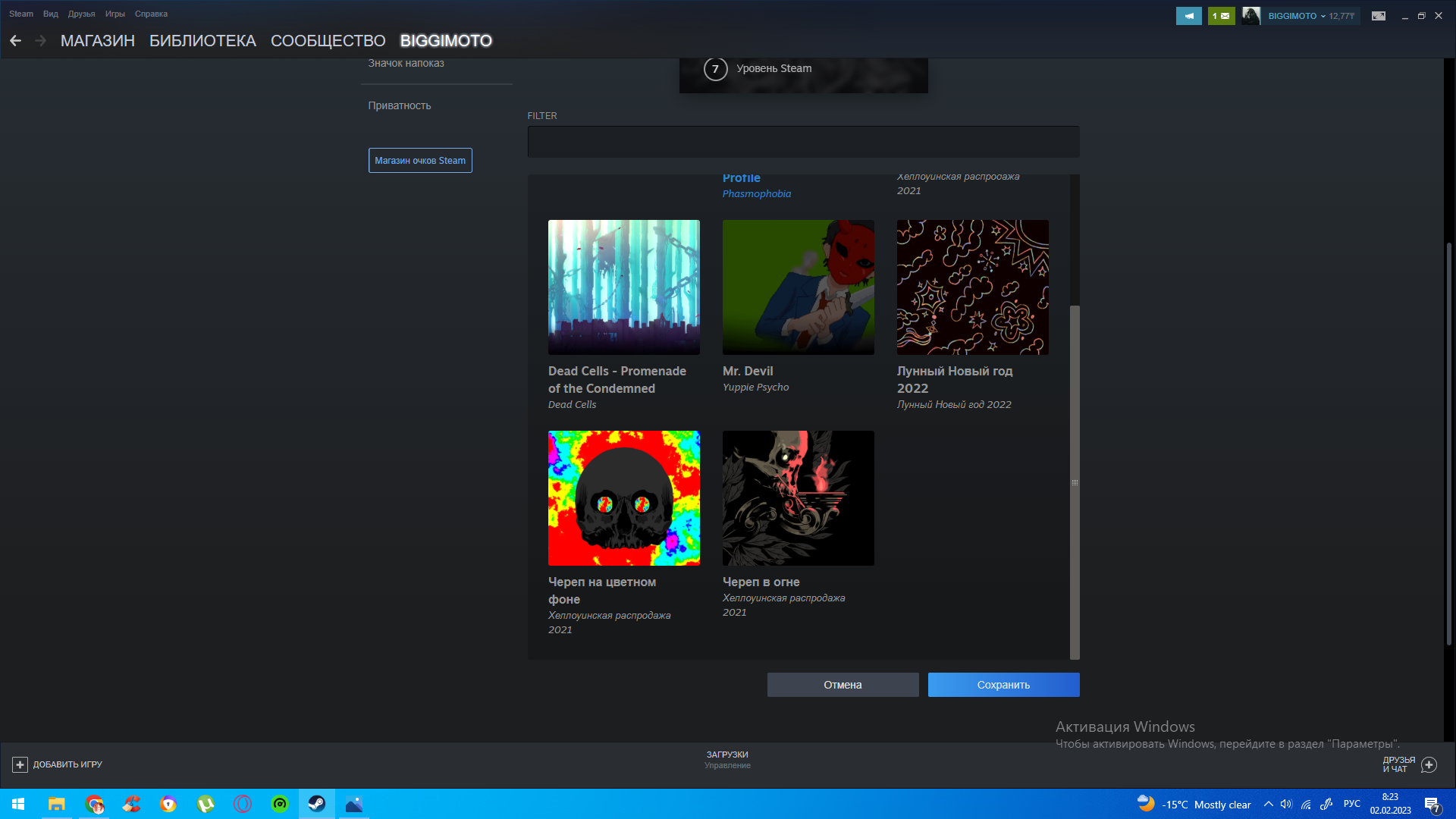The width and height of the screenshot is (1456, 819).
Task: Click the page's right scrollbar
Action: tap(1449, 444)
